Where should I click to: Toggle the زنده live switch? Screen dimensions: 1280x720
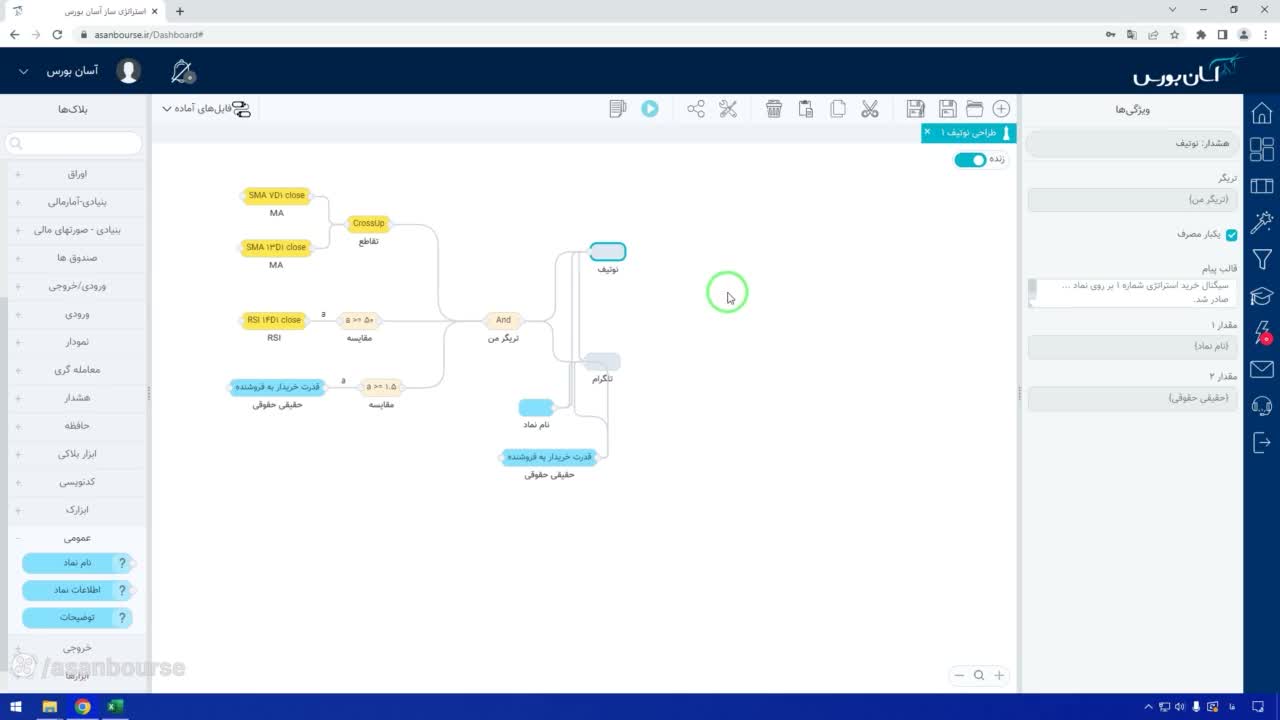point(969,160)
